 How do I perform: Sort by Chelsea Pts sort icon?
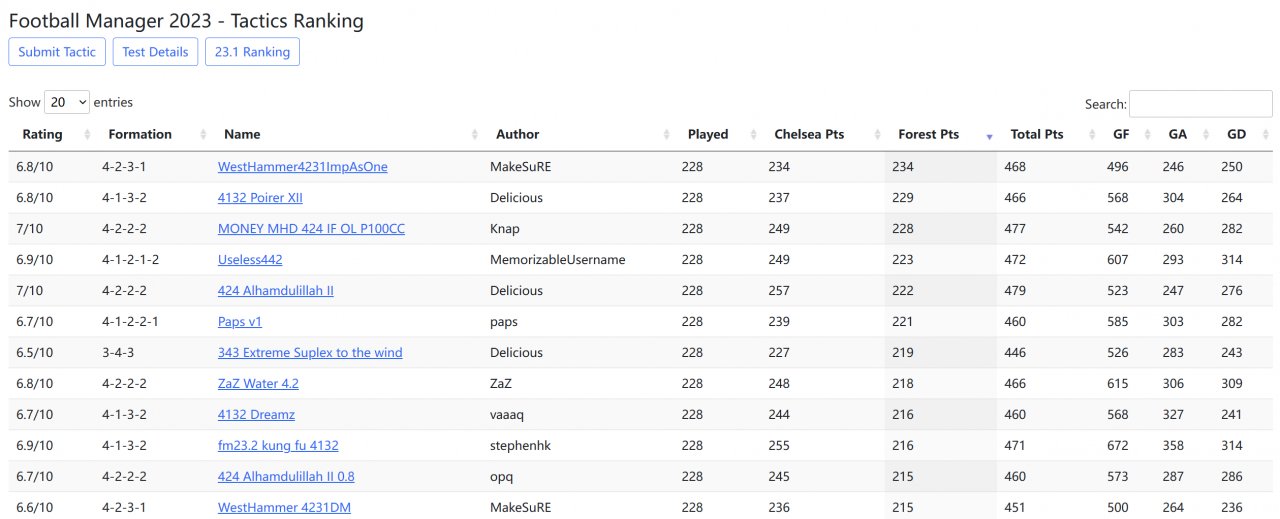pyautogui.click(x=877, y=135)
